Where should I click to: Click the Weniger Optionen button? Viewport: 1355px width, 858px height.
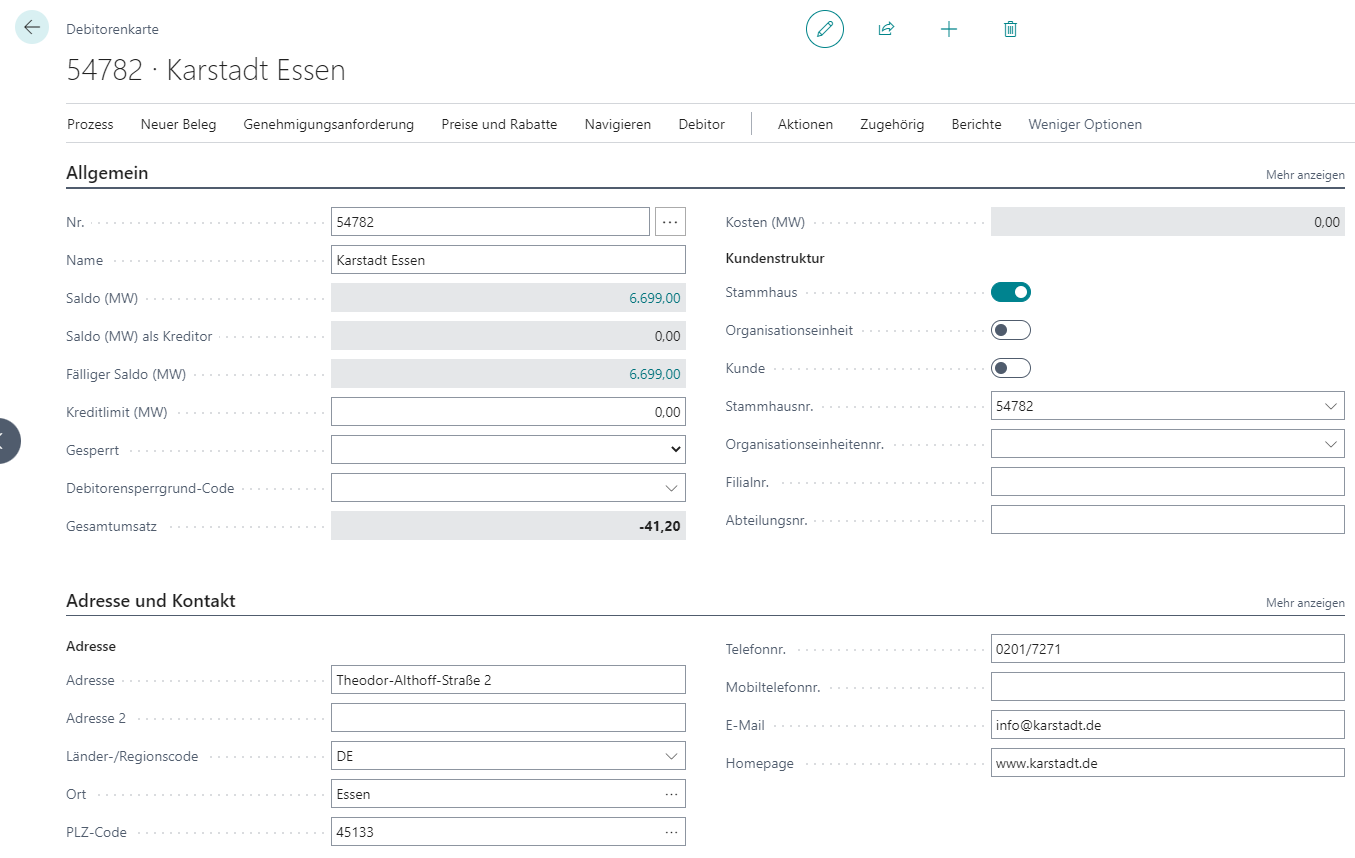coord(1085,125)
